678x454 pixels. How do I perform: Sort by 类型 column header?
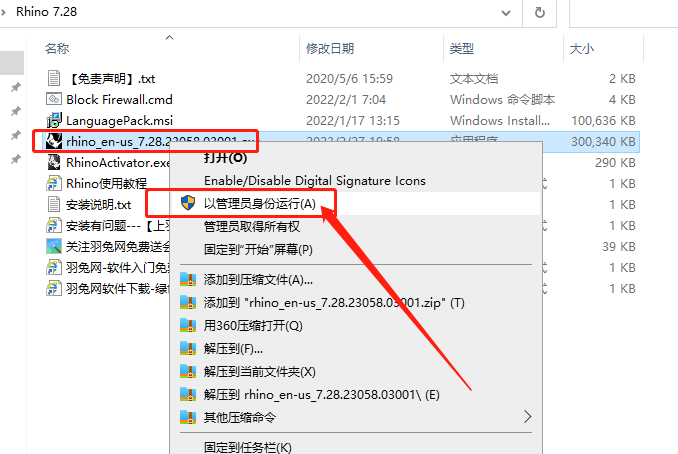click(462, 48)
